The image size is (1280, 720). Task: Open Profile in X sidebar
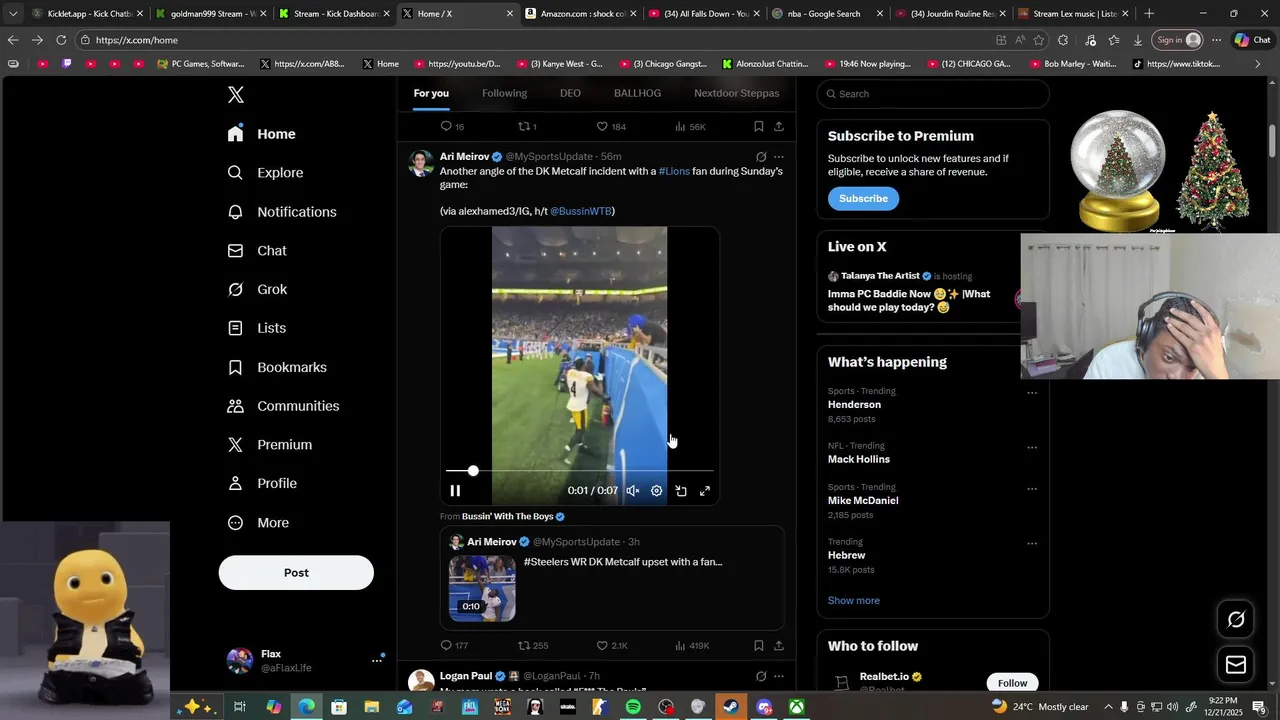[263, 483]
